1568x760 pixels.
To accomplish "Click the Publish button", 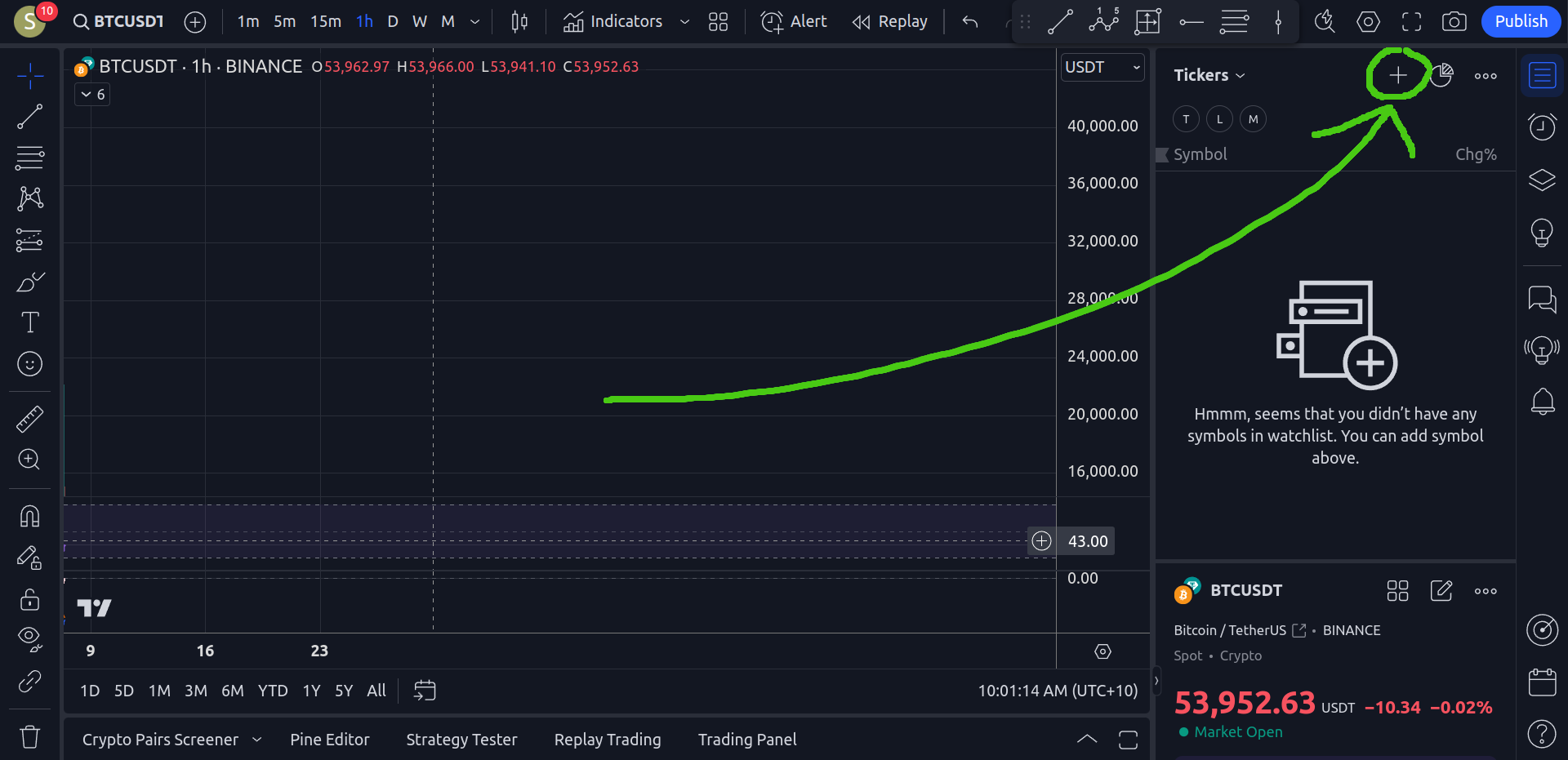I will tap(1521, 22).
